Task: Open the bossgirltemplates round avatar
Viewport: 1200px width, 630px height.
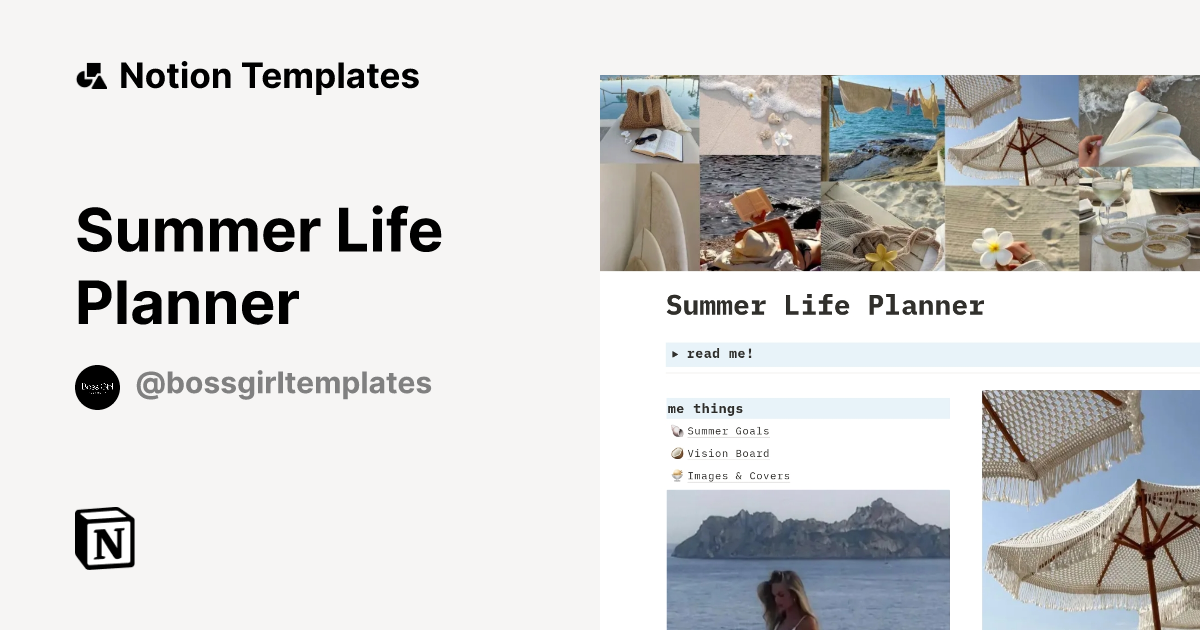Action: coord(97,387)
